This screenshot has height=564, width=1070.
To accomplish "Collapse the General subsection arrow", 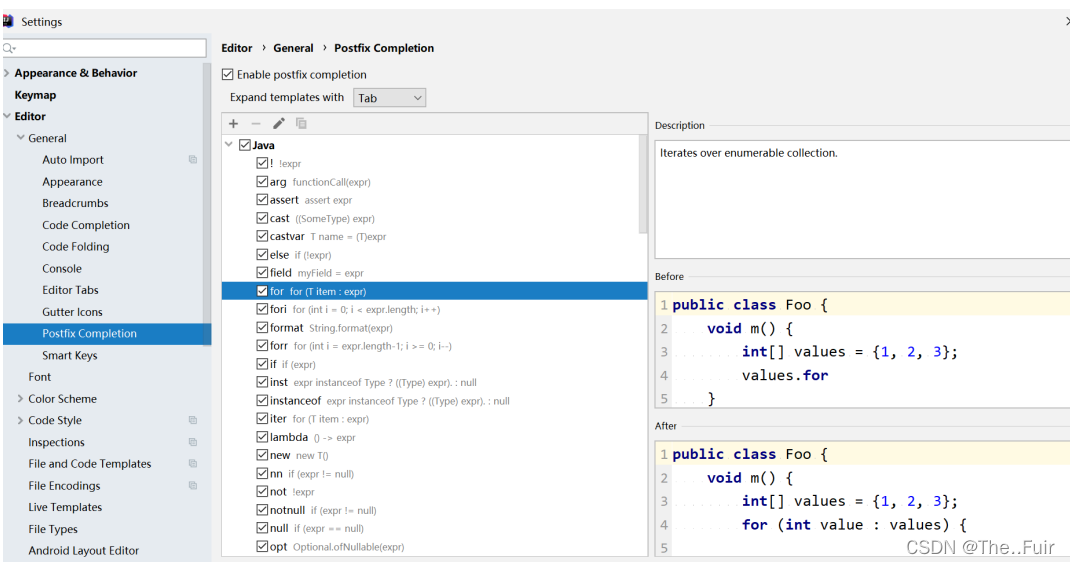I will [20, 138].
